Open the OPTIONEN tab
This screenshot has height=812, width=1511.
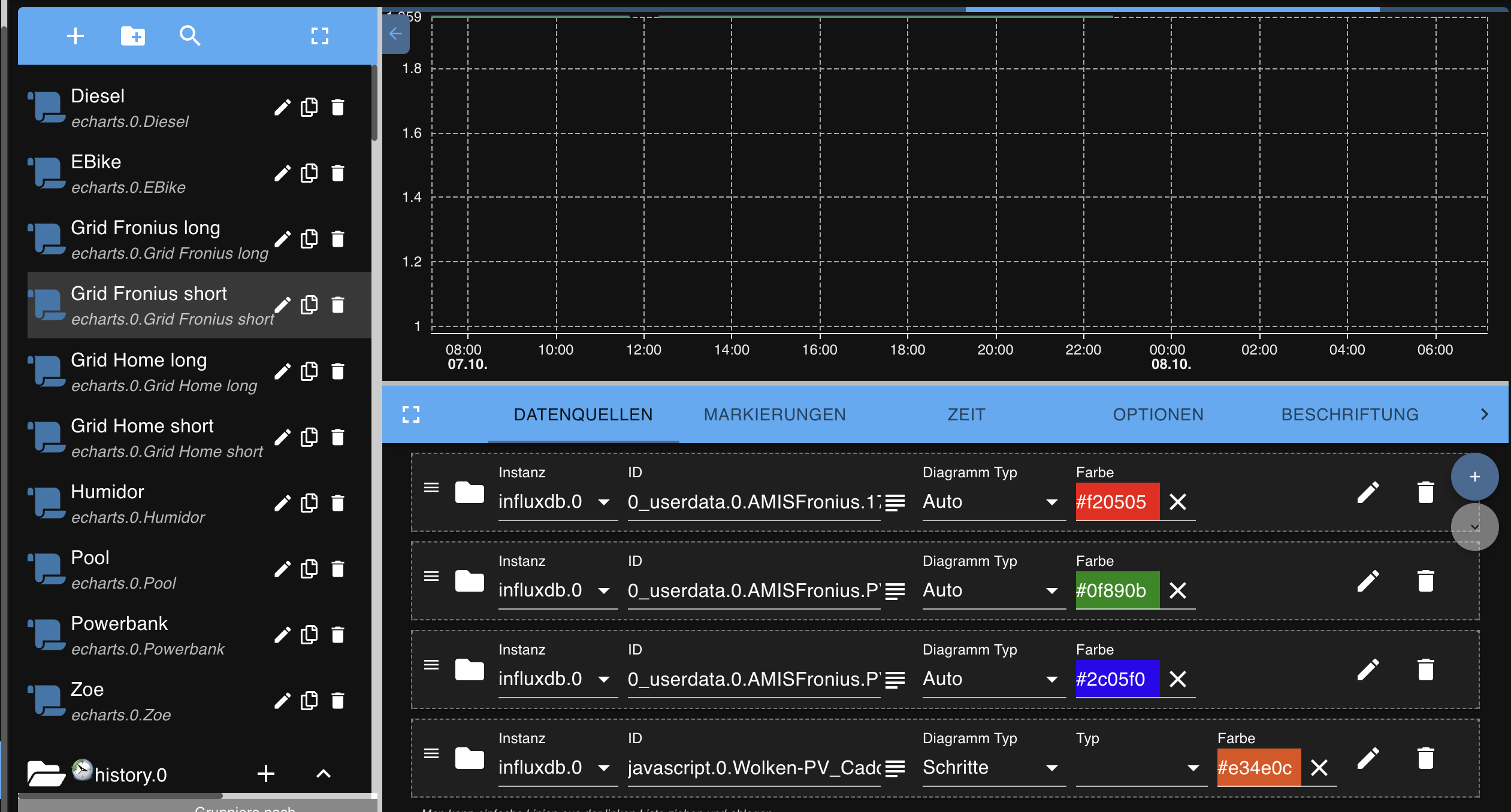click(x=1158, y=414)
